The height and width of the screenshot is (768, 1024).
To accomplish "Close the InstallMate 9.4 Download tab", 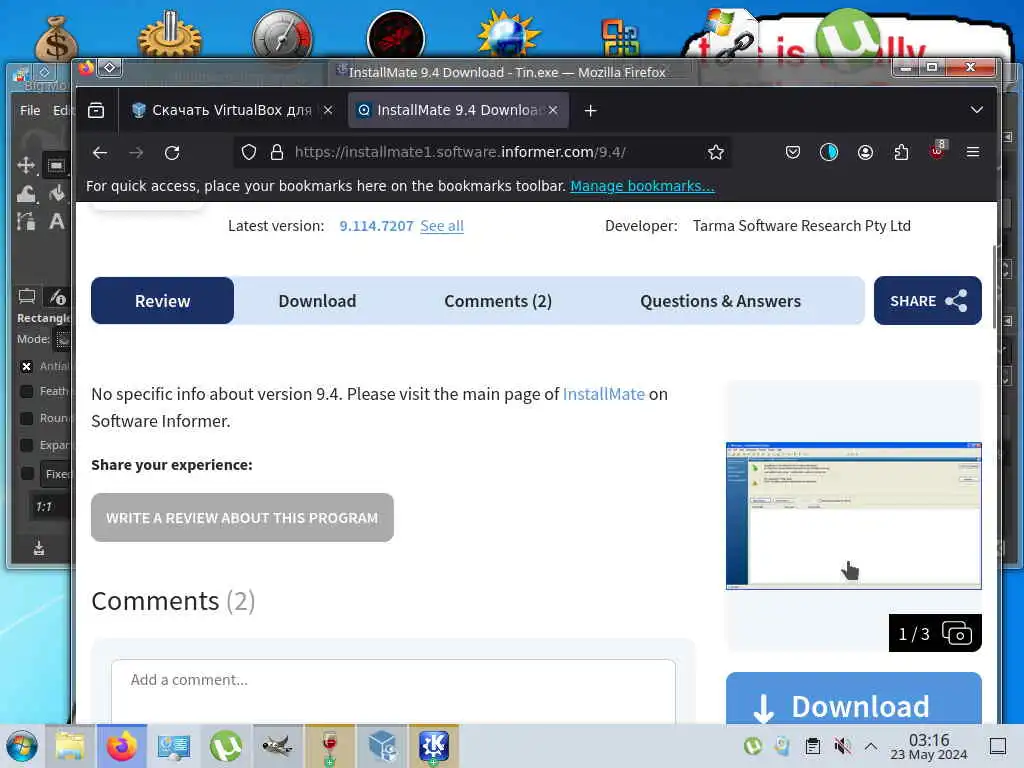I will coord(553,110).
